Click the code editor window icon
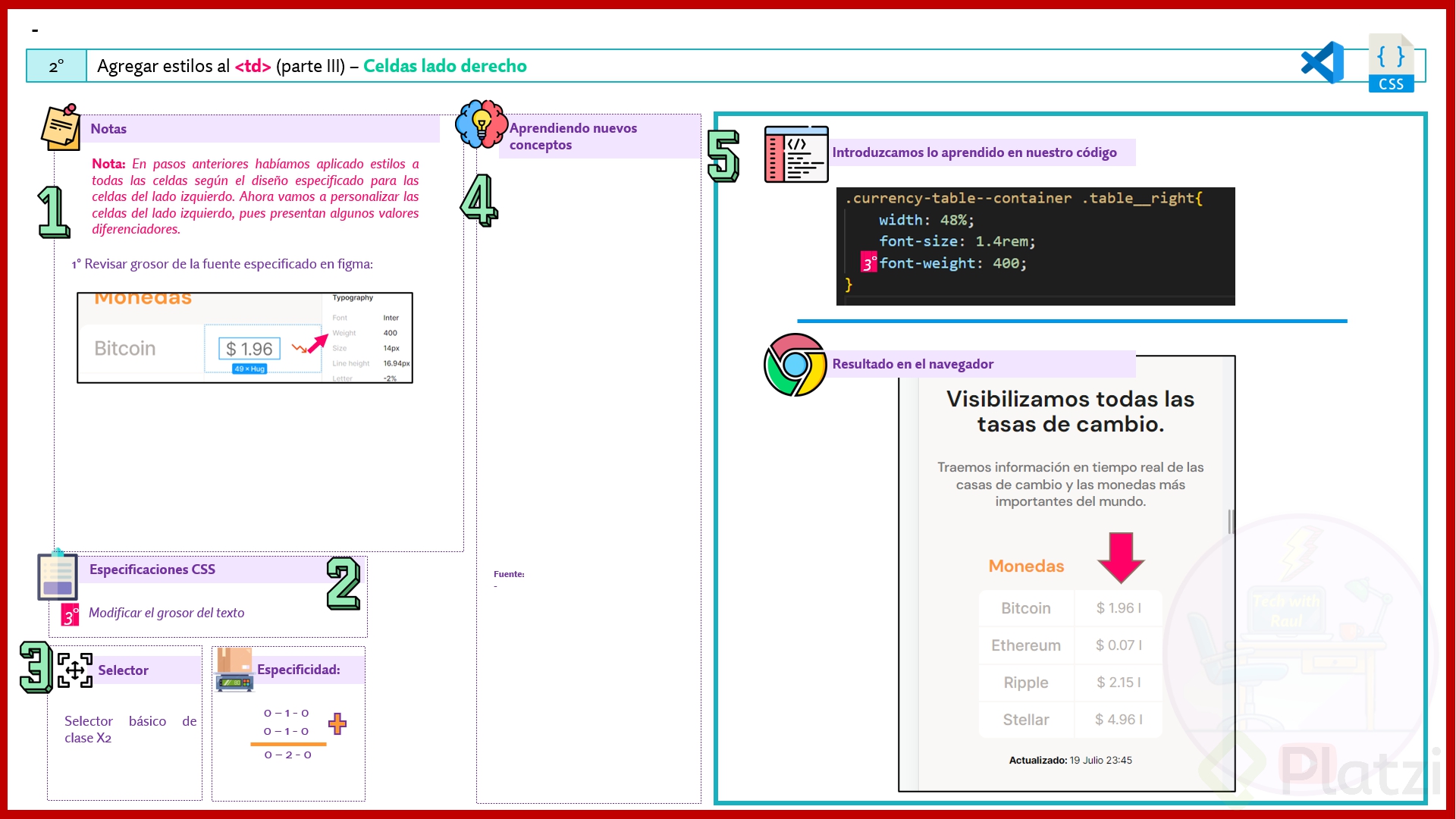 tap(796, 154)
